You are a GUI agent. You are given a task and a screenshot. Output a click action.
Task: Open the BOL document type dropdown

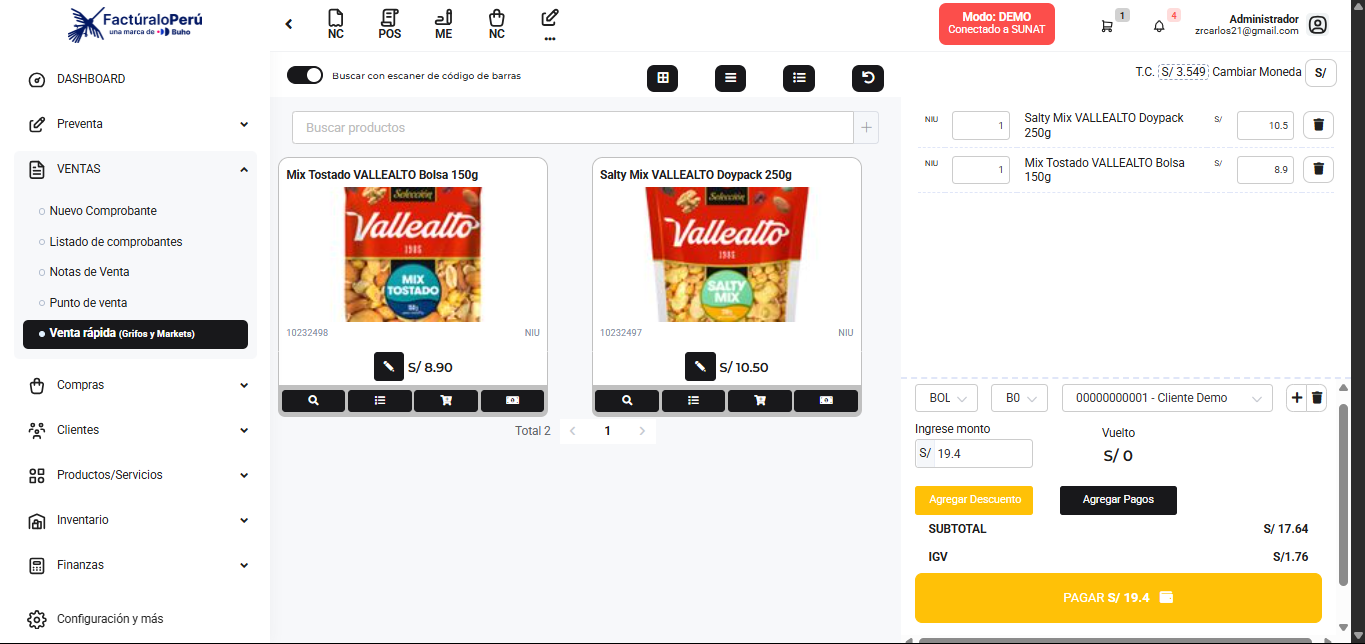pyautogui.click(x=947, y=398)
